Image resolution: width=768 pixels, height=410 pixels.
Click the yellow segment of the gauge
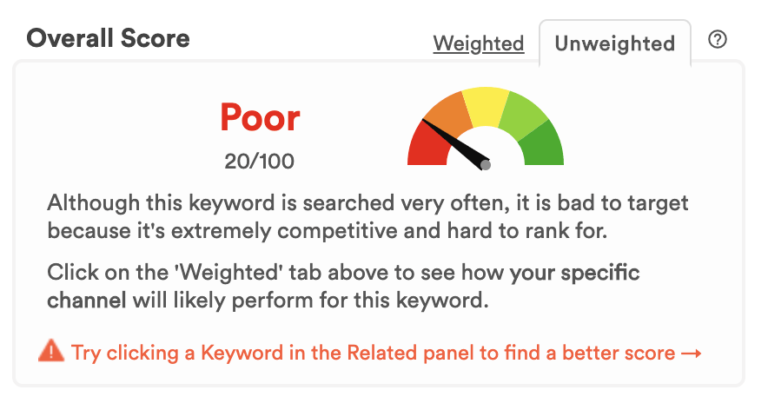pyautogui.click(x=485, y=105)
